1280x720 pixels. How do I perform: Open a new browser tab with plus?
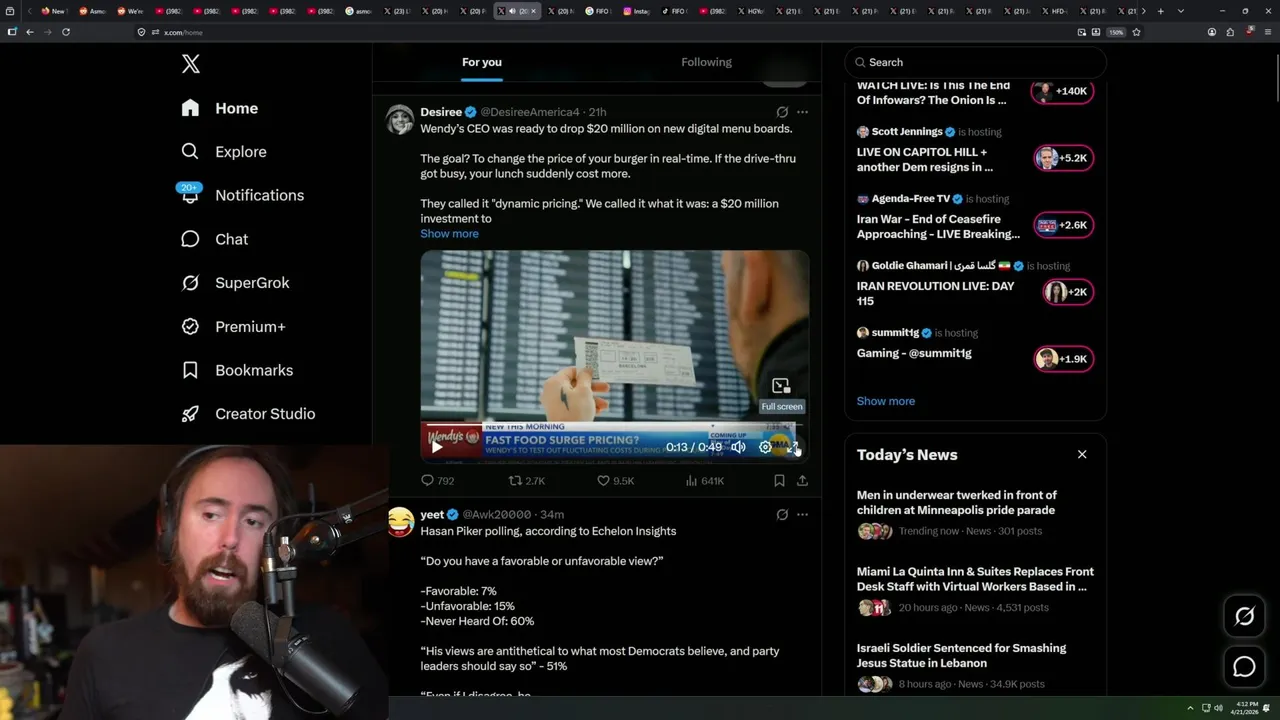[x=1161, y=11]
